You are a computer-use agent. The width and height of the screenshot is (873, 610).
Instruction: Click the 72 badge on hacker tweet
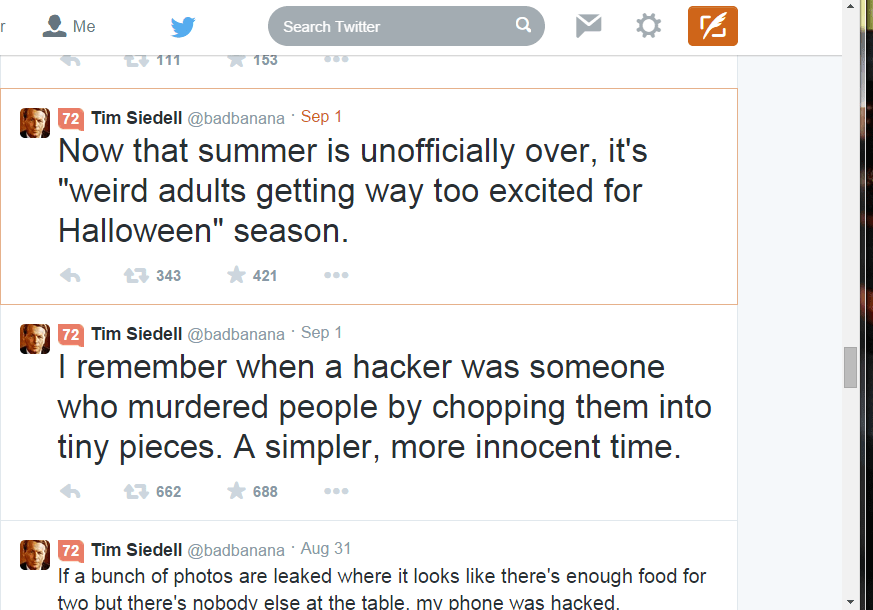(x=70, y=335)
